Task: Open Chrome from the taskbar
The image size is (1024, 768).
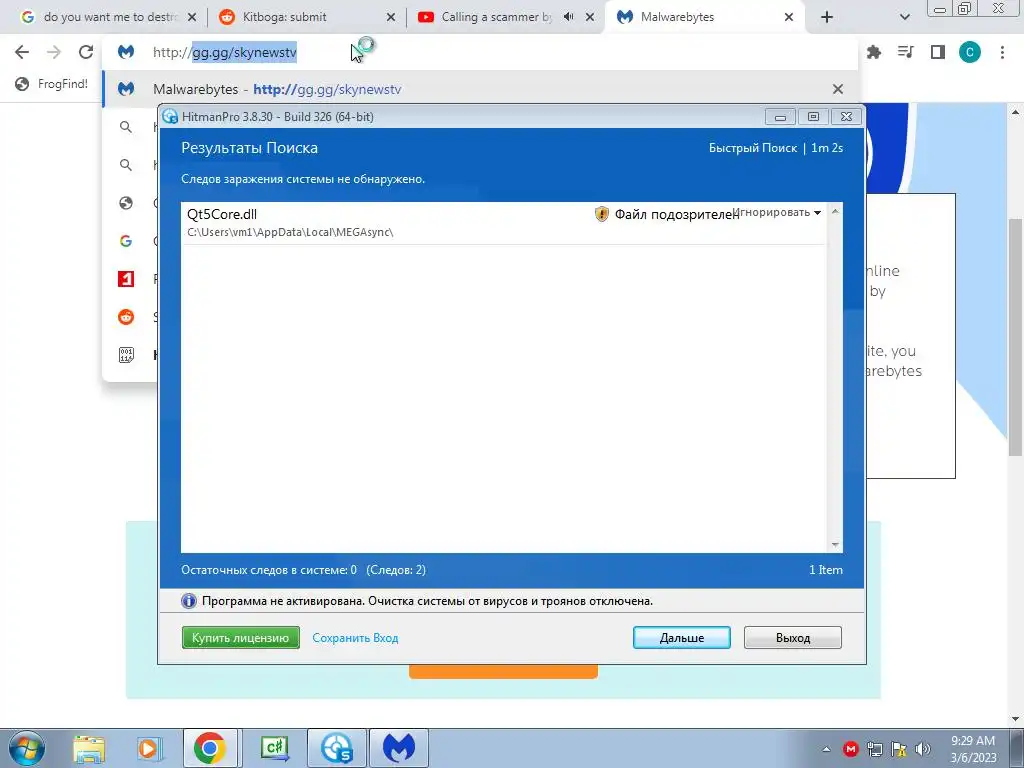Action: pyautogui.click(x=210, y=748)
